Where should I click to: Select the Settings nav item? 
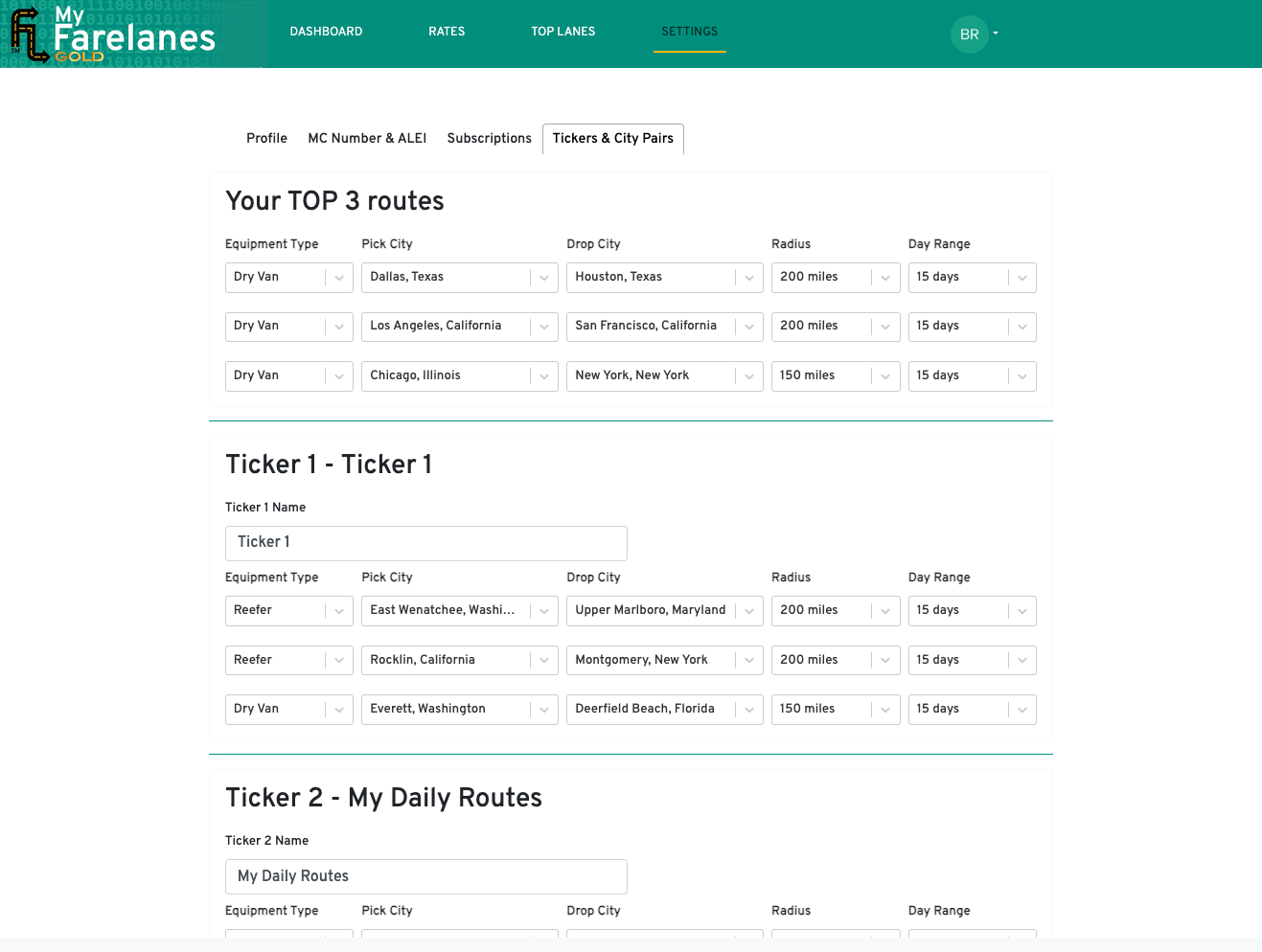click(690, 32)
